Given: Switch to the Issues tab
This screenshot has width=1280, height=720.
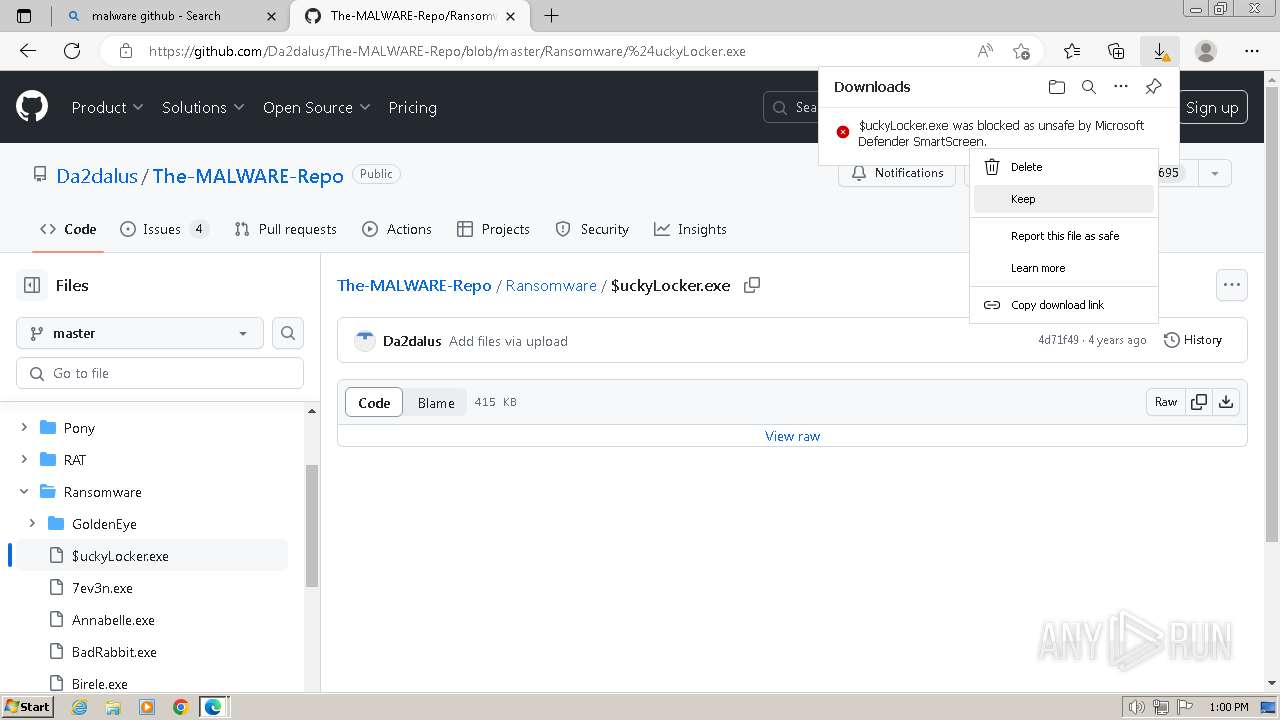Looking at the screenshot, I should (164, 229).
